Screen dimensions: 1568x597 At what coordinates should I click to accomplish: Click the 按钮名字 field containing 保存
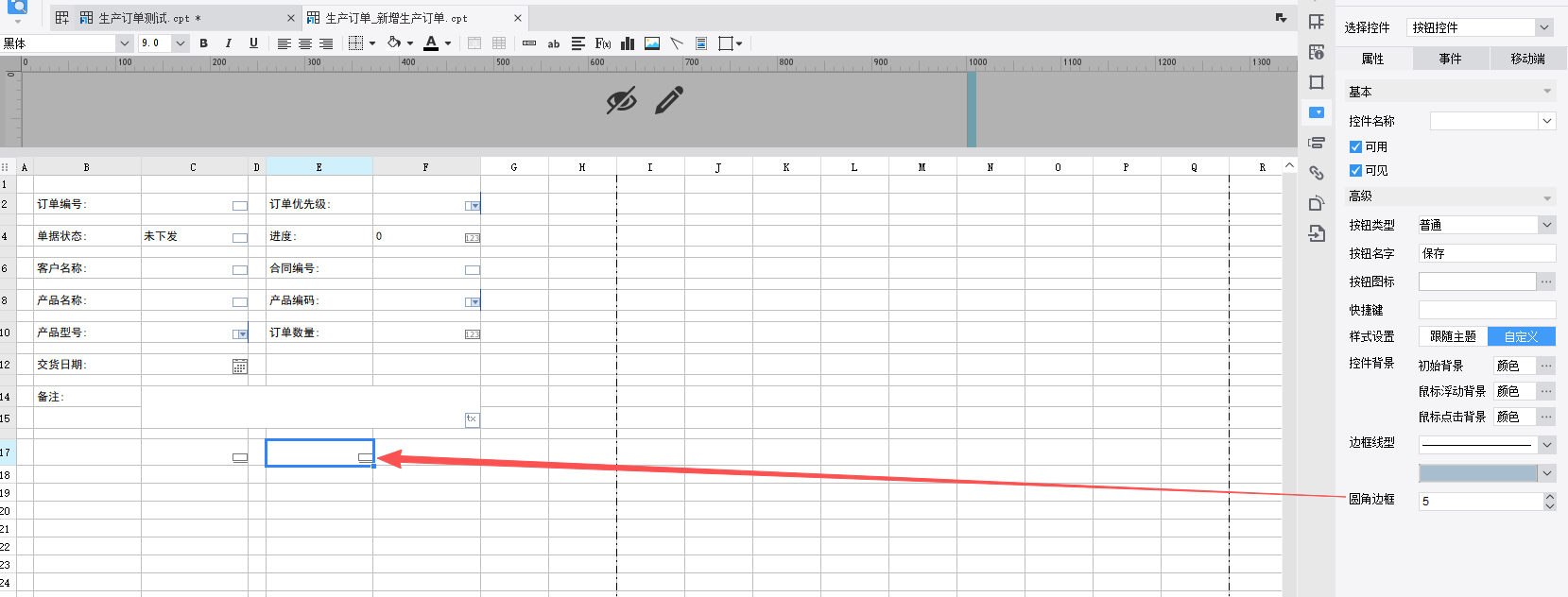click(x=1487, y=253)
